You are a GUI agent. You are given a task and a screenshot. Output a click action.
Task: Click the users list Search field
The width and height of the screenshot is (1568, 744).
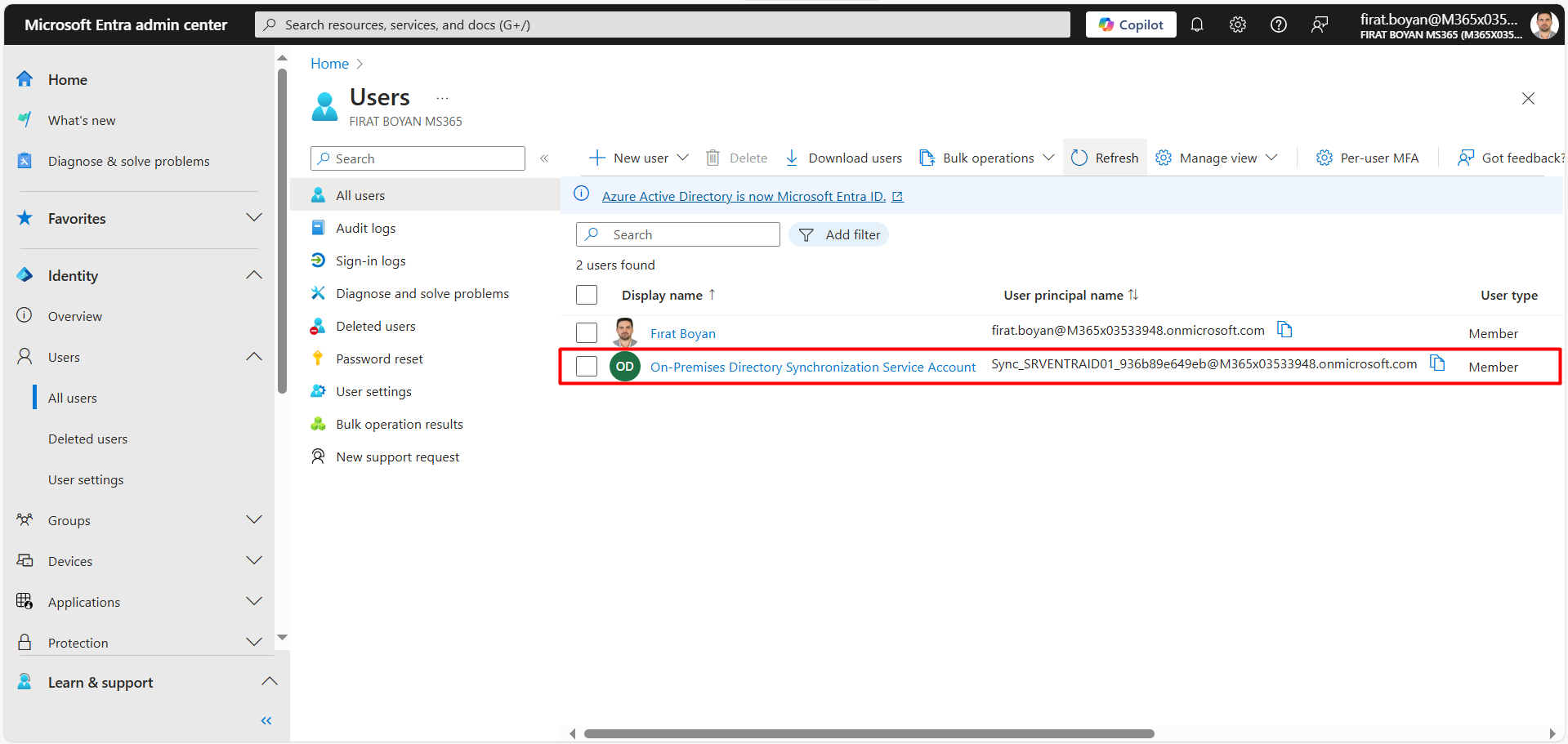678,234
